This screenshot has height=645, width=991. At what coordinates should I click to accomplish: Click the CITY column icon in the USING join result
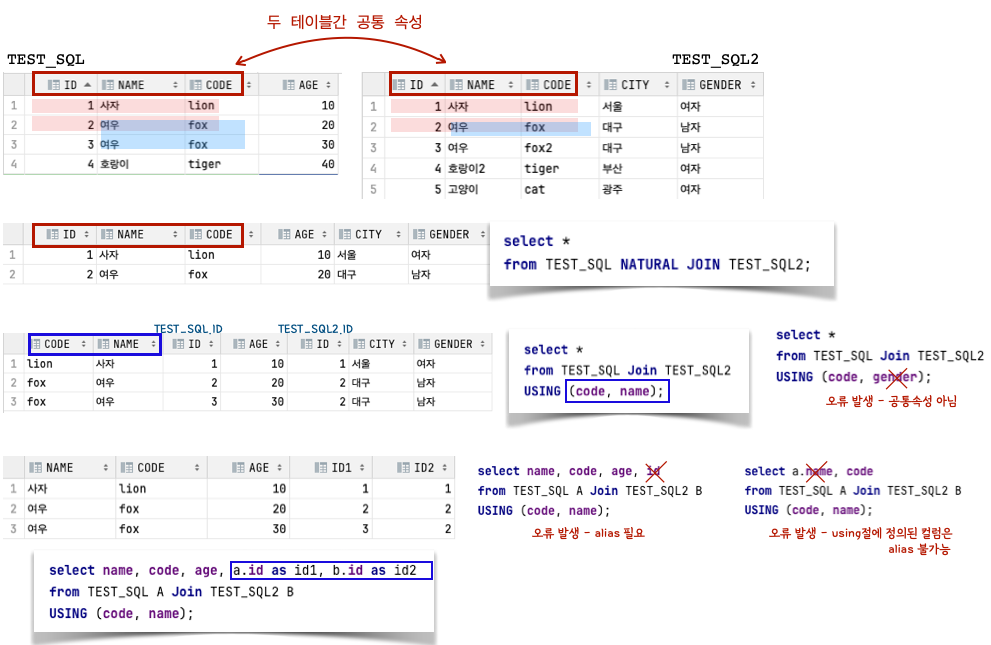tap(360, 344)
